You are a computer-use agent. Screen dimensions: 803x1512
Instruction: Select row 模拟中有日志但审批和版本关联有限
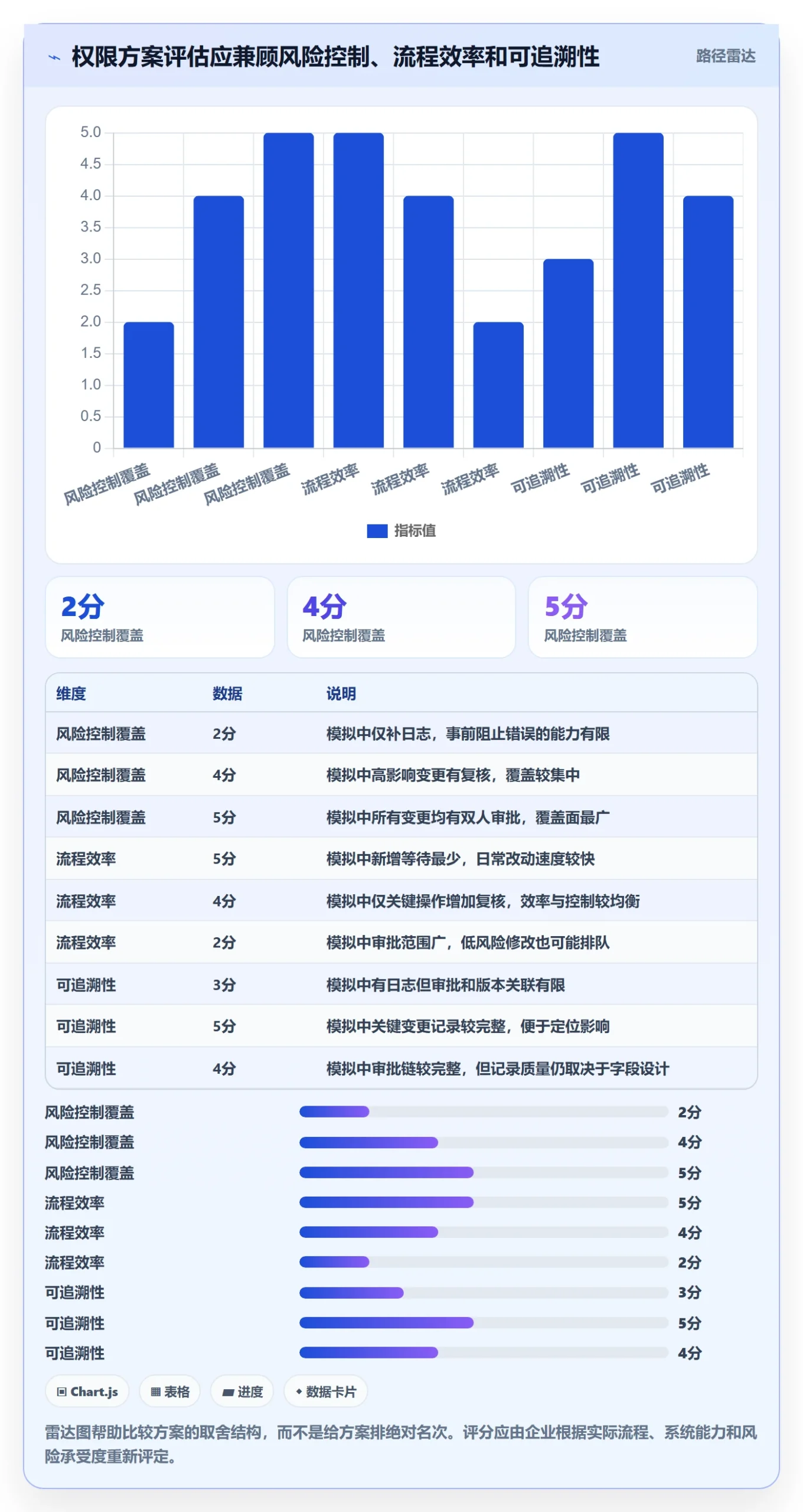[x=401, y=985]
